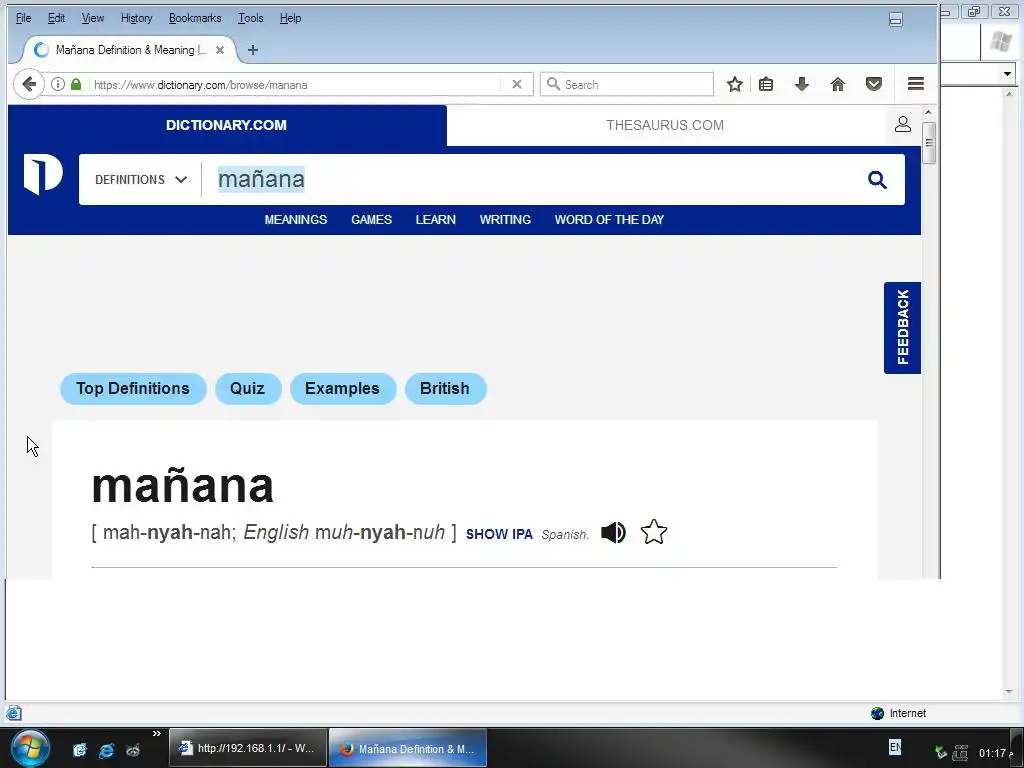Image resolution: width=1024 pixels, height=768 pixels.
Task: Go to the Firefox home page icon
Action: coord(838,84)
